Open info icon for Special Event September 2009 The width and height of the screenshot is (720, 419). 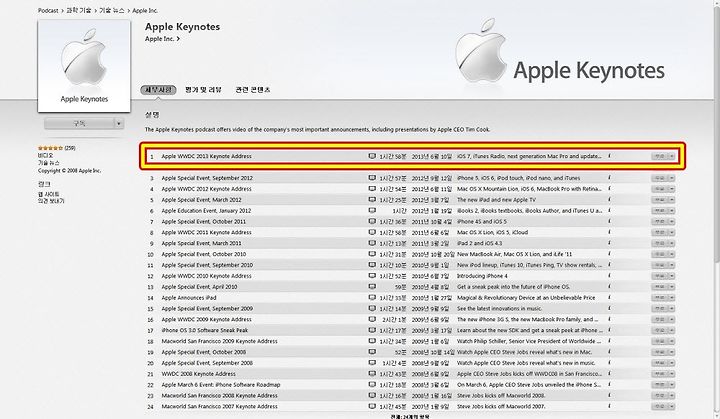[609, 308]
